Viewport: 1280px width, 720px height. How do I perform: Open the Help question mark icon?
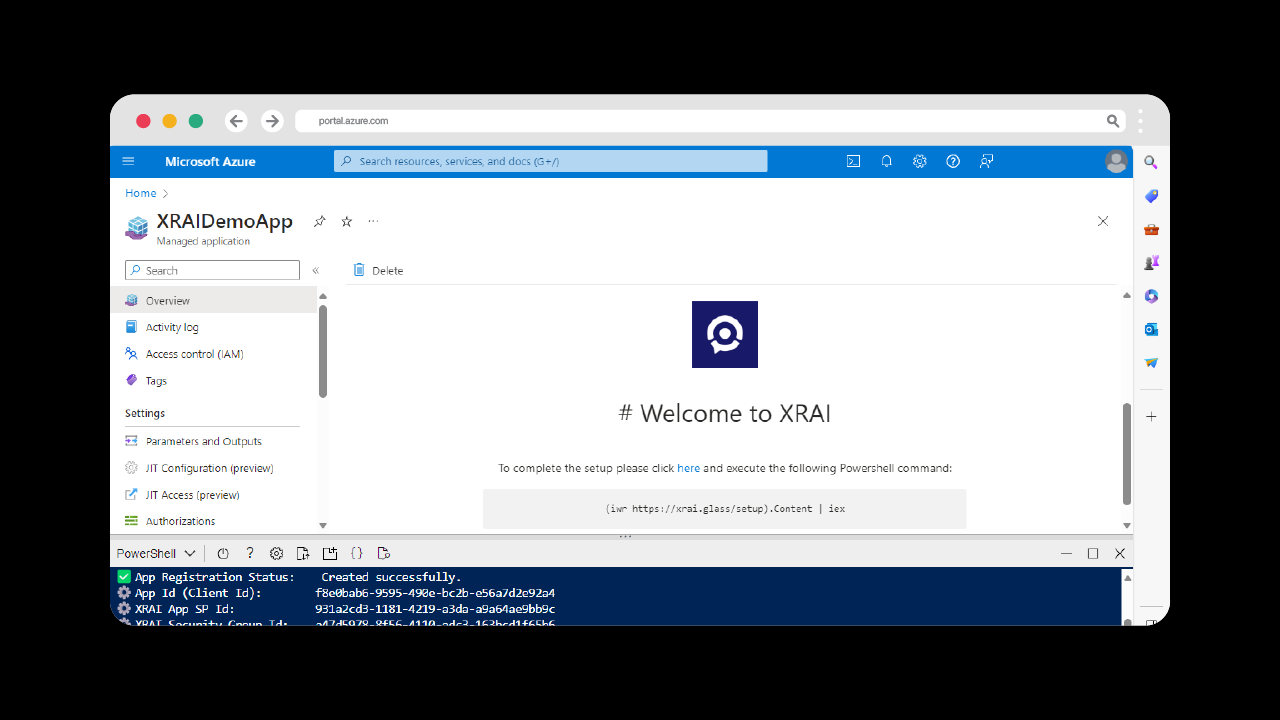953,161
